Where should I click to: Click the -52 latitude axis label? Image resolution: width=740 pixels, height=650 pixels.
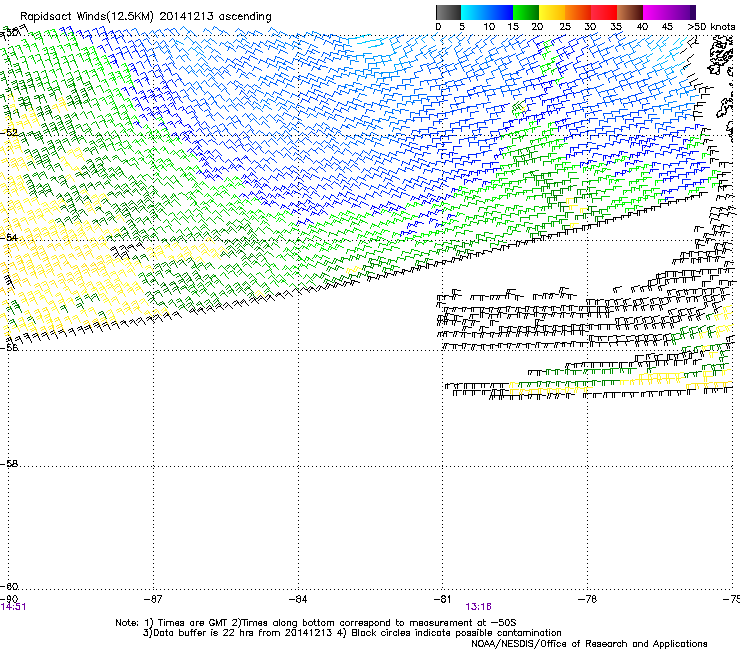[9, 133]
